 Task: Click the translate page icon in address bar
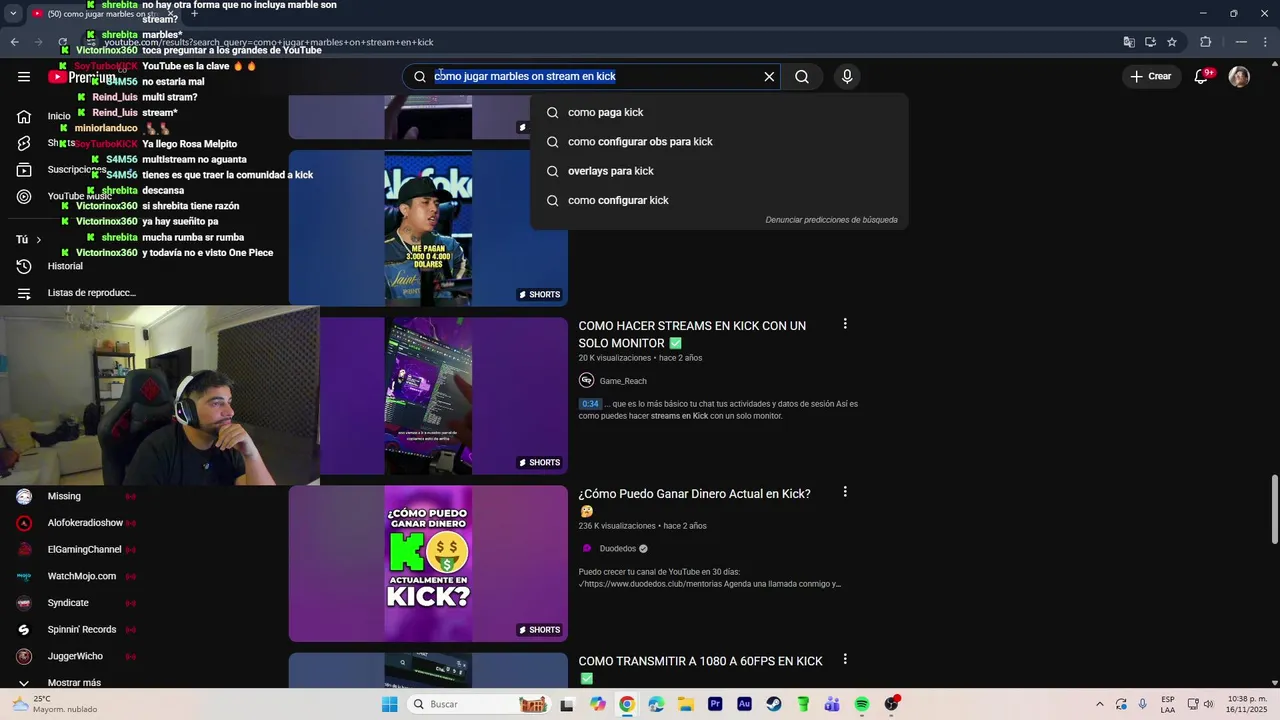tap(1129, 42)
